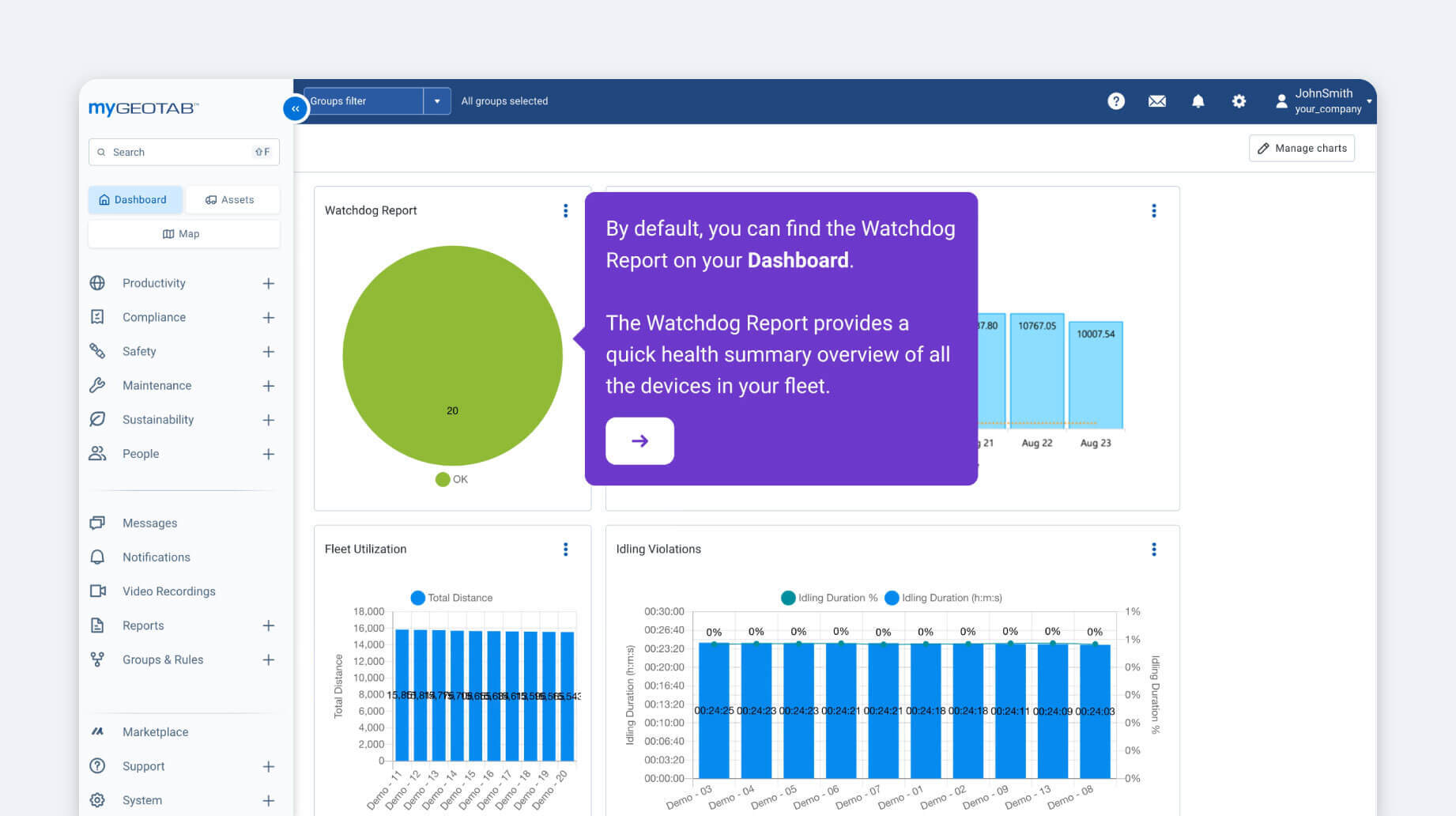This screenshot has height=816, width=1456.
Task: Open the Groups filter dropdown arrow
Action: (x=437, y=101)
